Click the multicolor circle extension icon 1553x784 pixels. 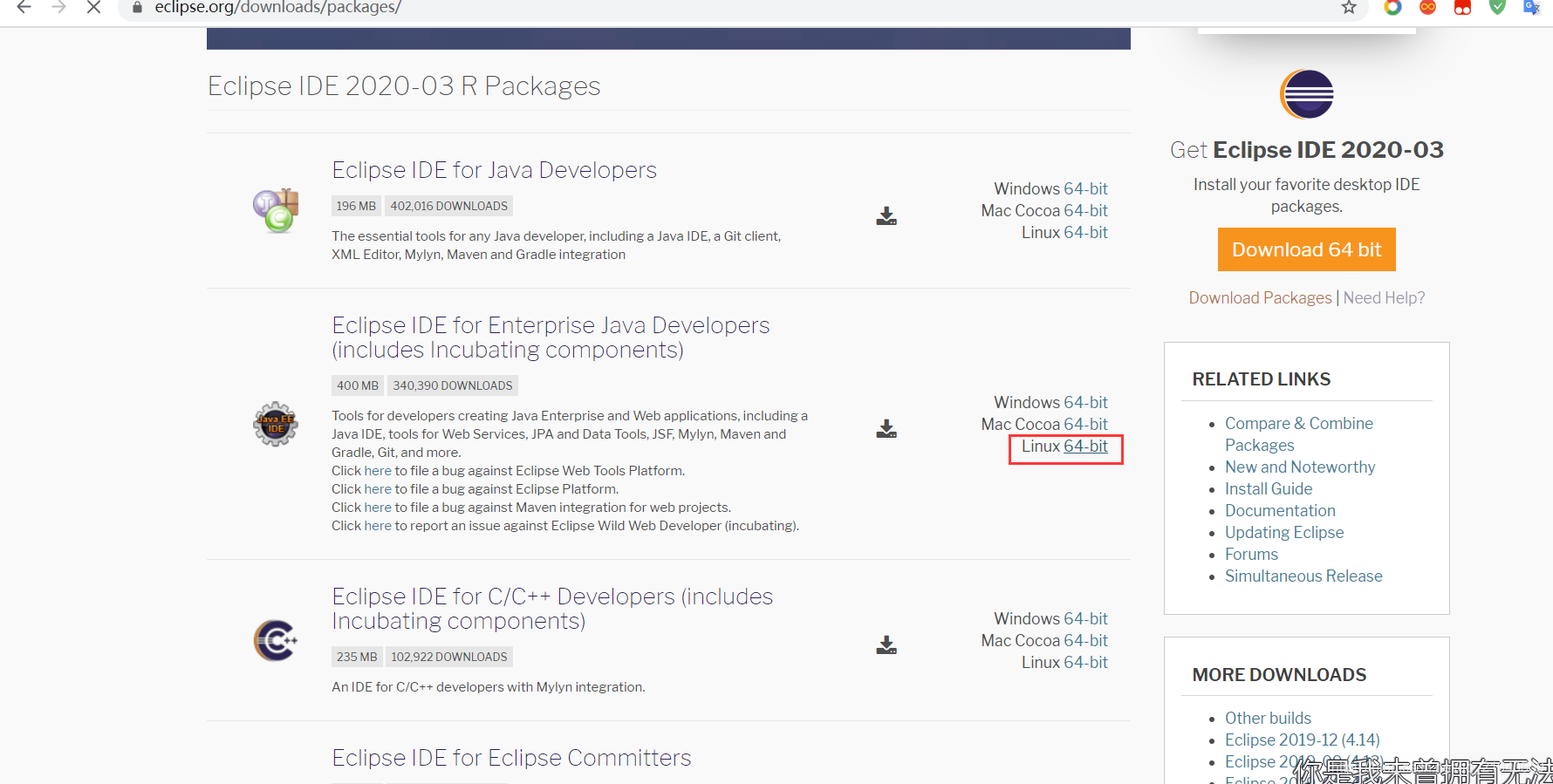pos(1392,8)
